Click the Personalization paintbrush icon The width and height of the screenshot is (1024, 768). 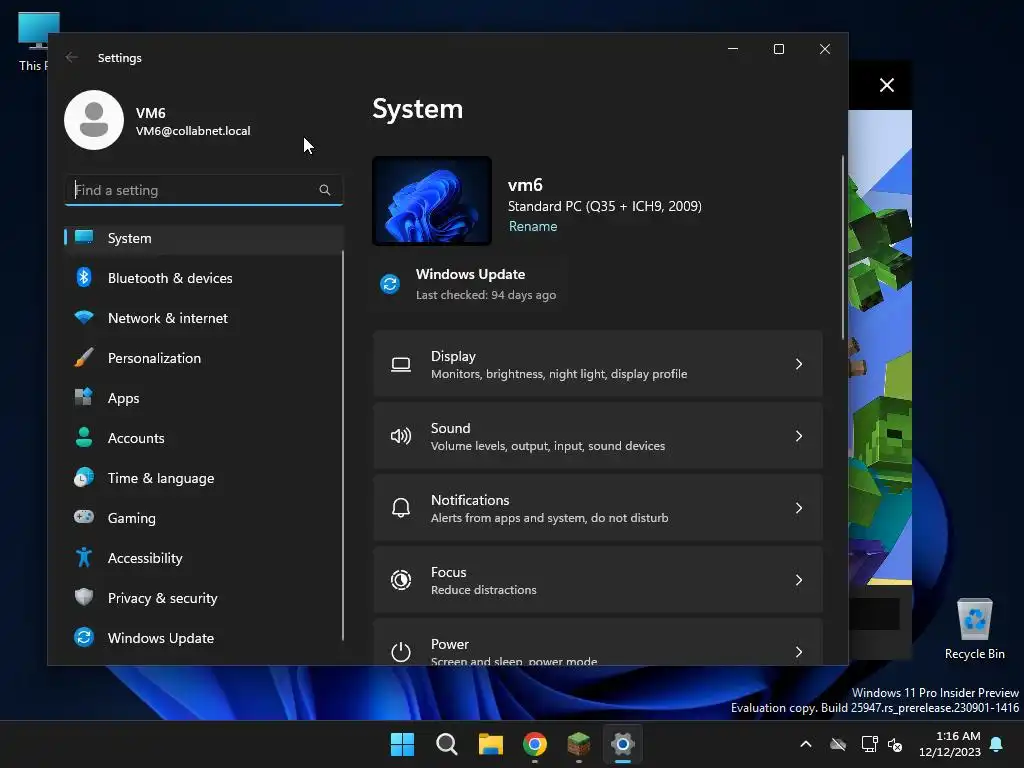pyautogui.click(x=84, y=357)
